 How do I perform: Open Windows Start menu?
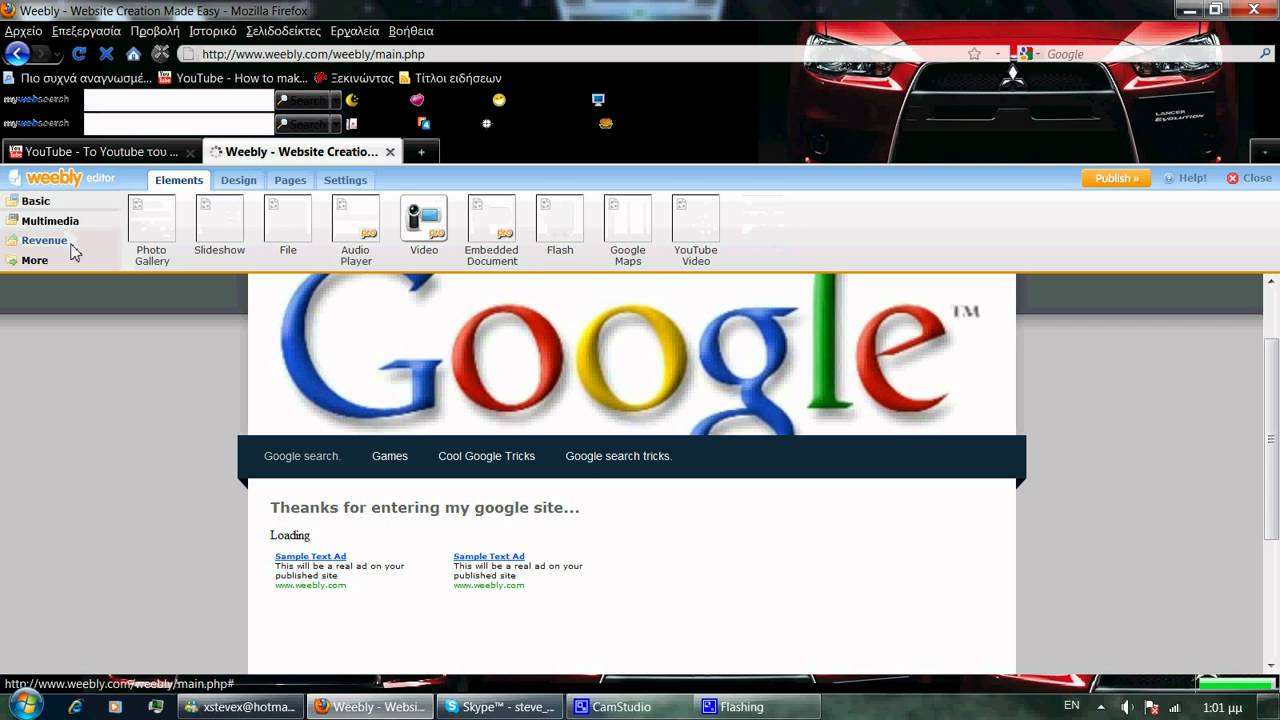(24, 705)
